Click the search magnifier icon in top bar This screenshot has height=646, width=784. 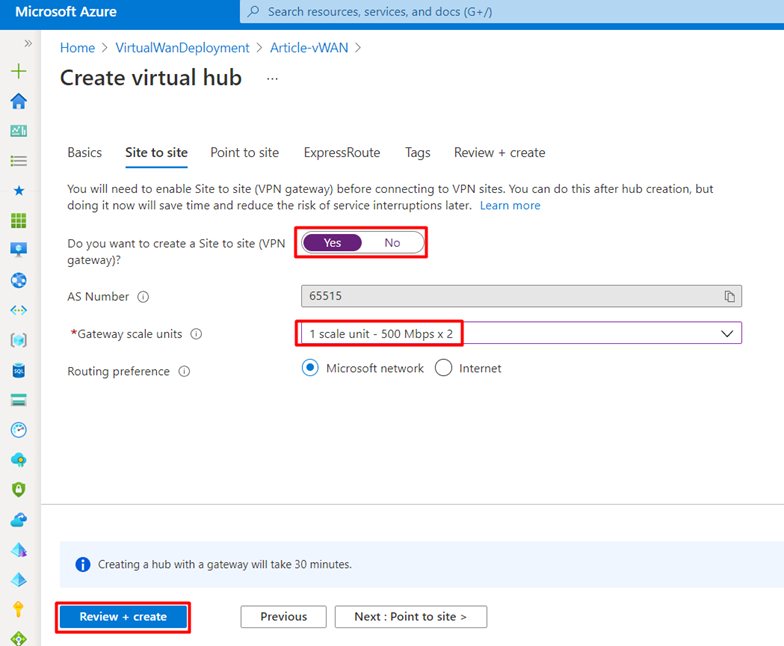(254, 11)
